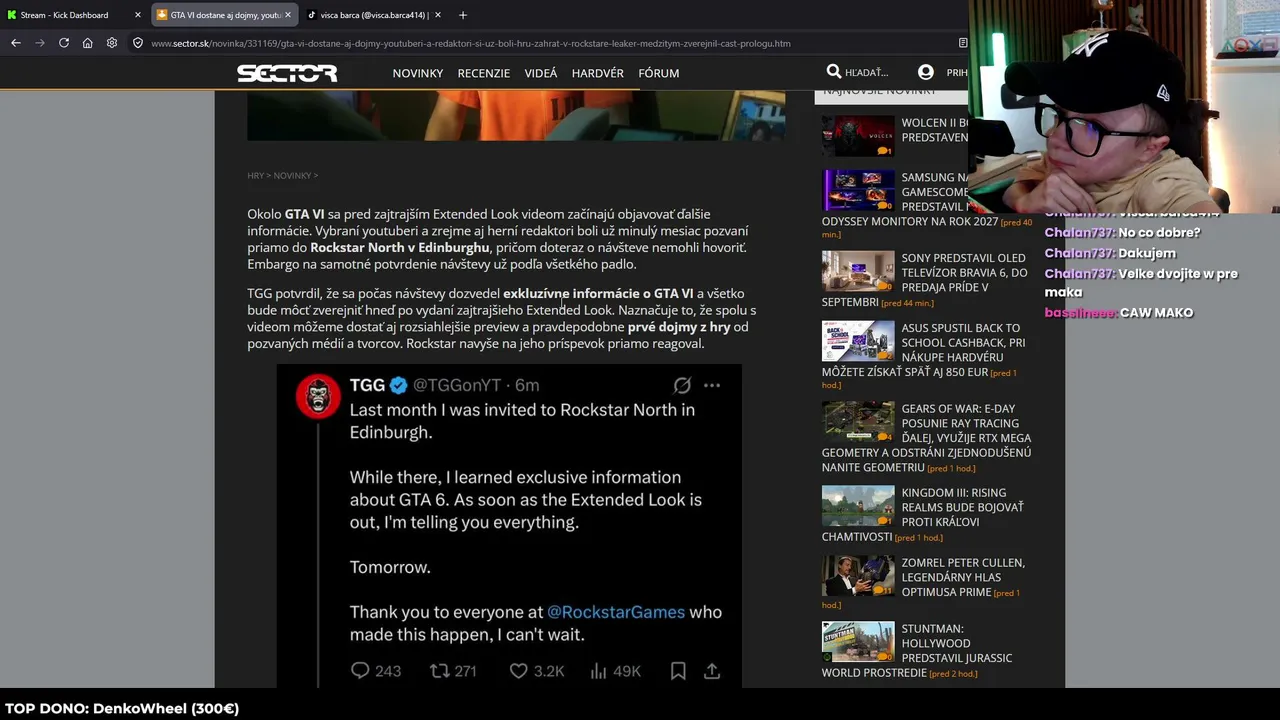Click chat message 'Dakujem'

1147,253
